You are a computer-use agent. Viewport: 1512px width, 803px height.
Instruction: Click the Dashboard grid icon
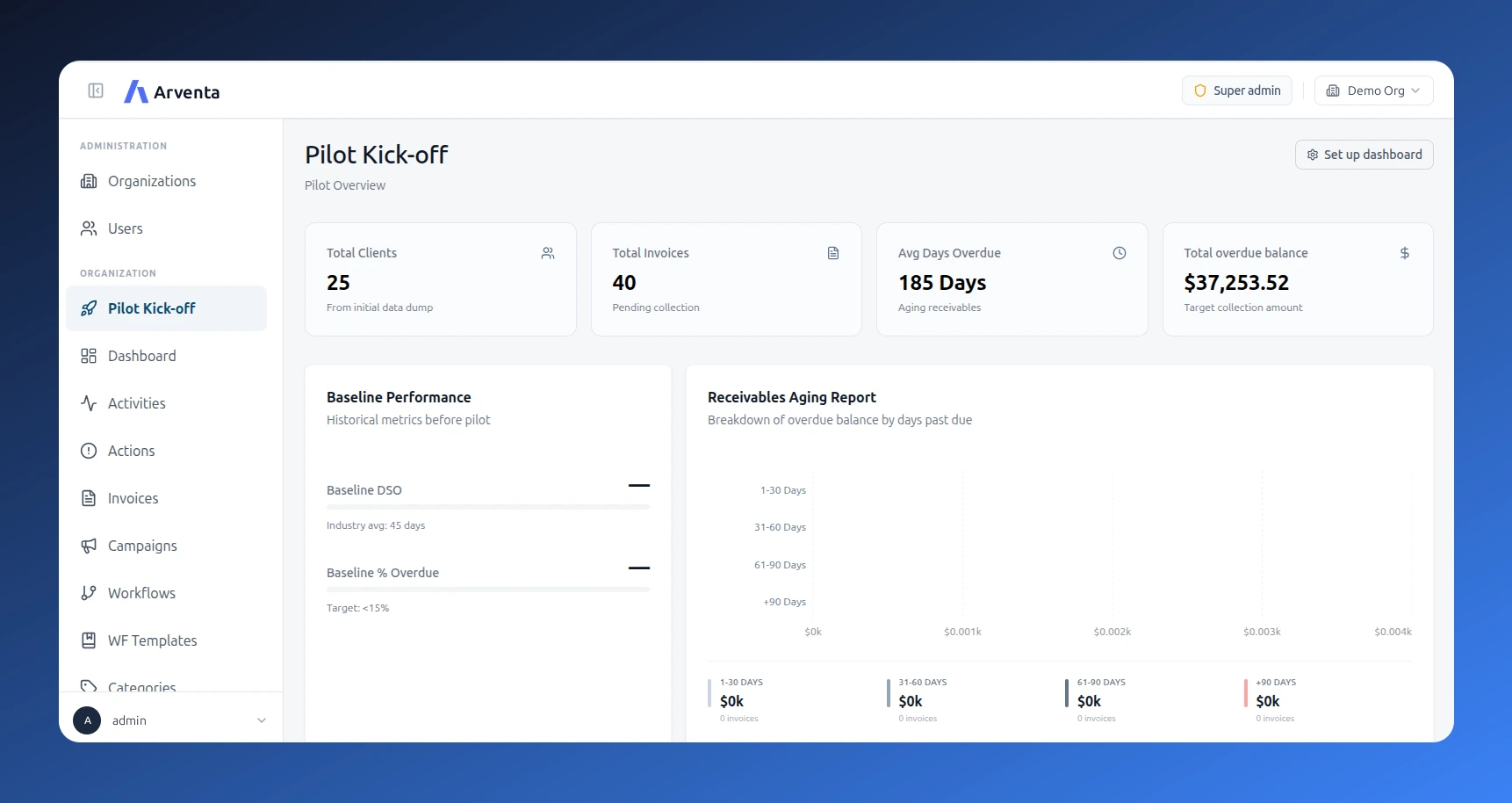pos(89,356)
